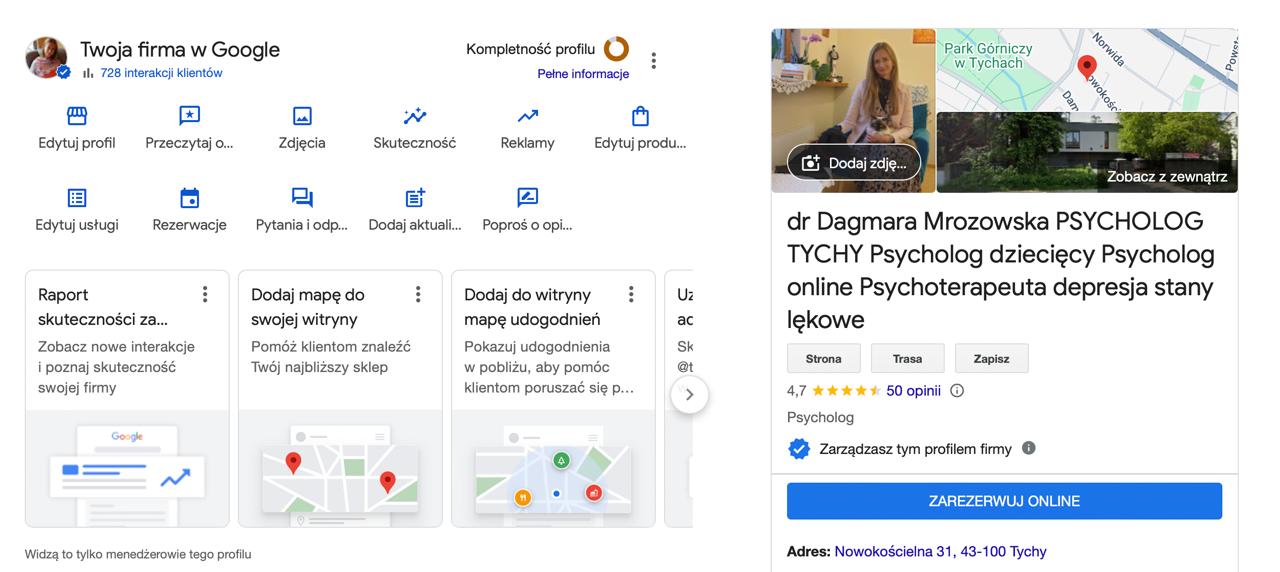The image size is (1280, 572).
Task: Open Skuteczność sparkle chart icon
Action: [x=415, y=116]
